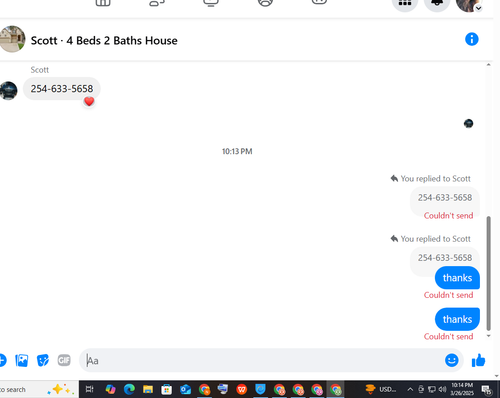Switch to the active Chrome window on taskbar
Image resolution: width=500 pixels, height=398 pixels.
(x=336, y=389)
